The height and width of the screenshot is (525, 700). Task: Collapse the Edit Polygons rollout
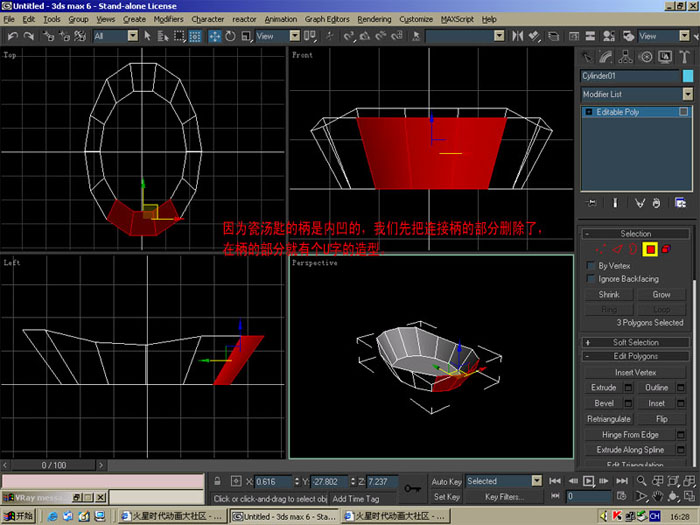pyautogui.click(x=636, y=356)
